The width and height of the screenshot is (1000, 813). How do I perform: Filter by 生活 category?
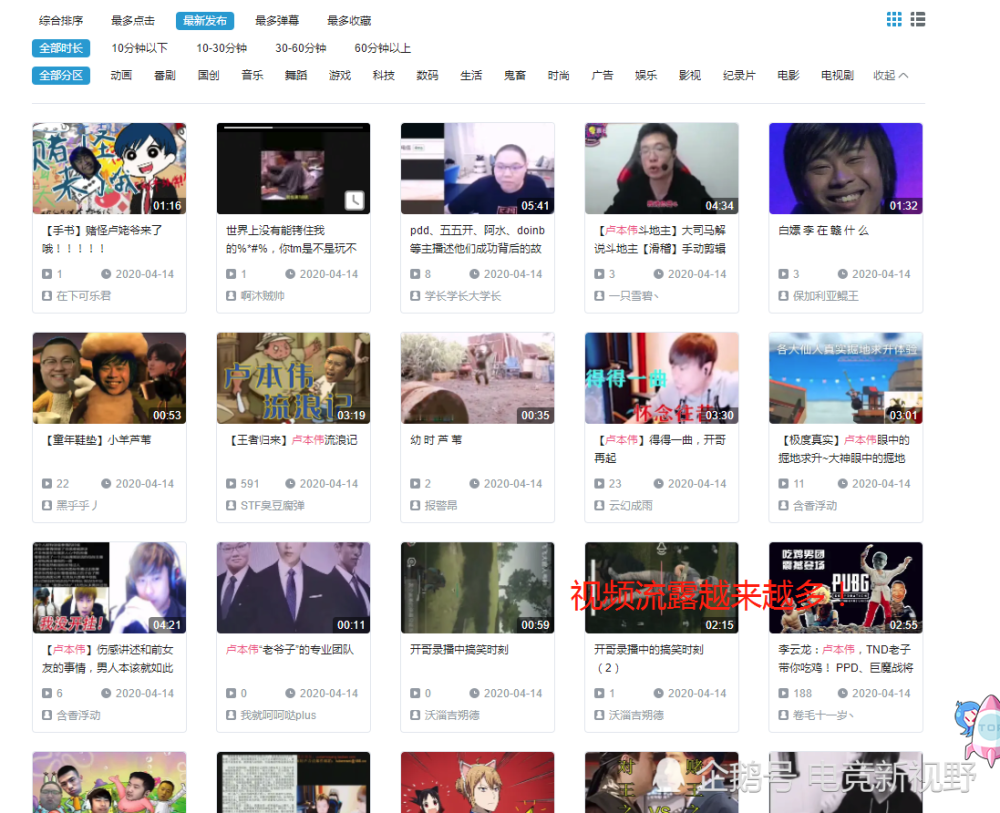click(x=471, y=75)
